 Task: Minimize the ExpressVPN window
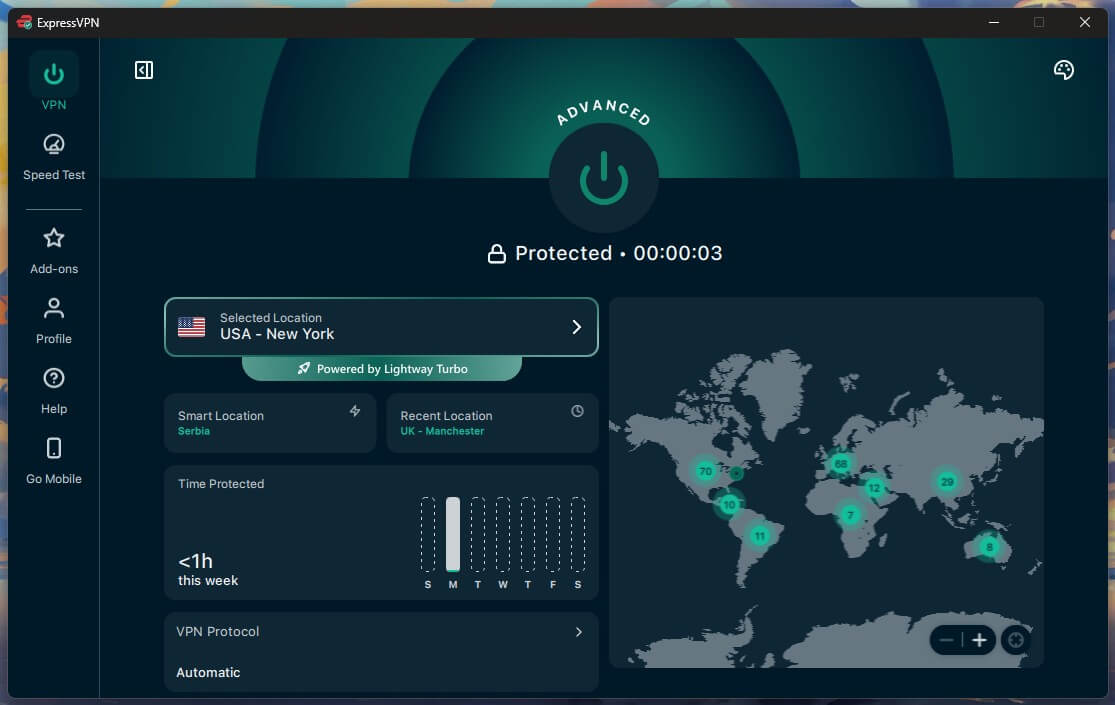993,22
